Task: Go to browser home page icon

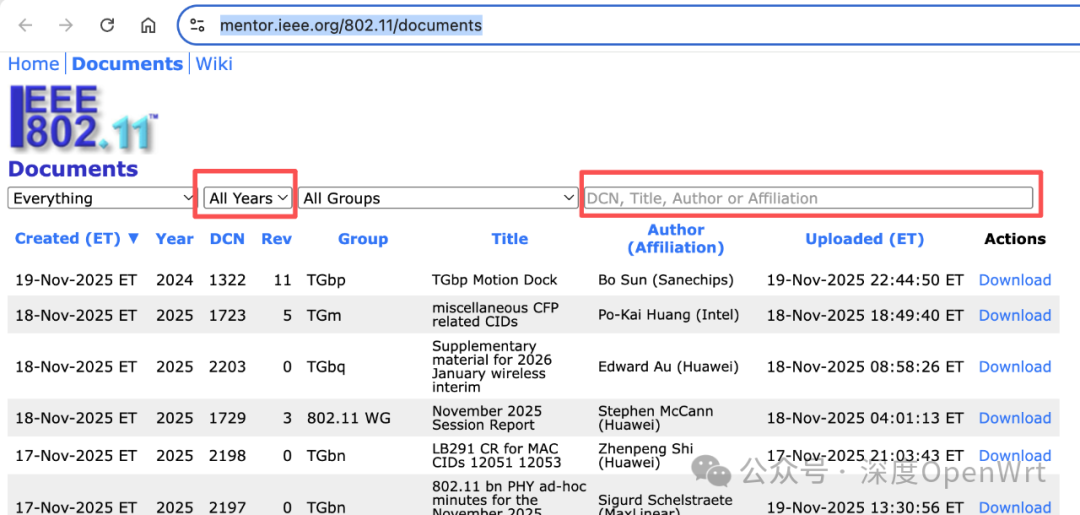Action: click(x=148, y=25)
